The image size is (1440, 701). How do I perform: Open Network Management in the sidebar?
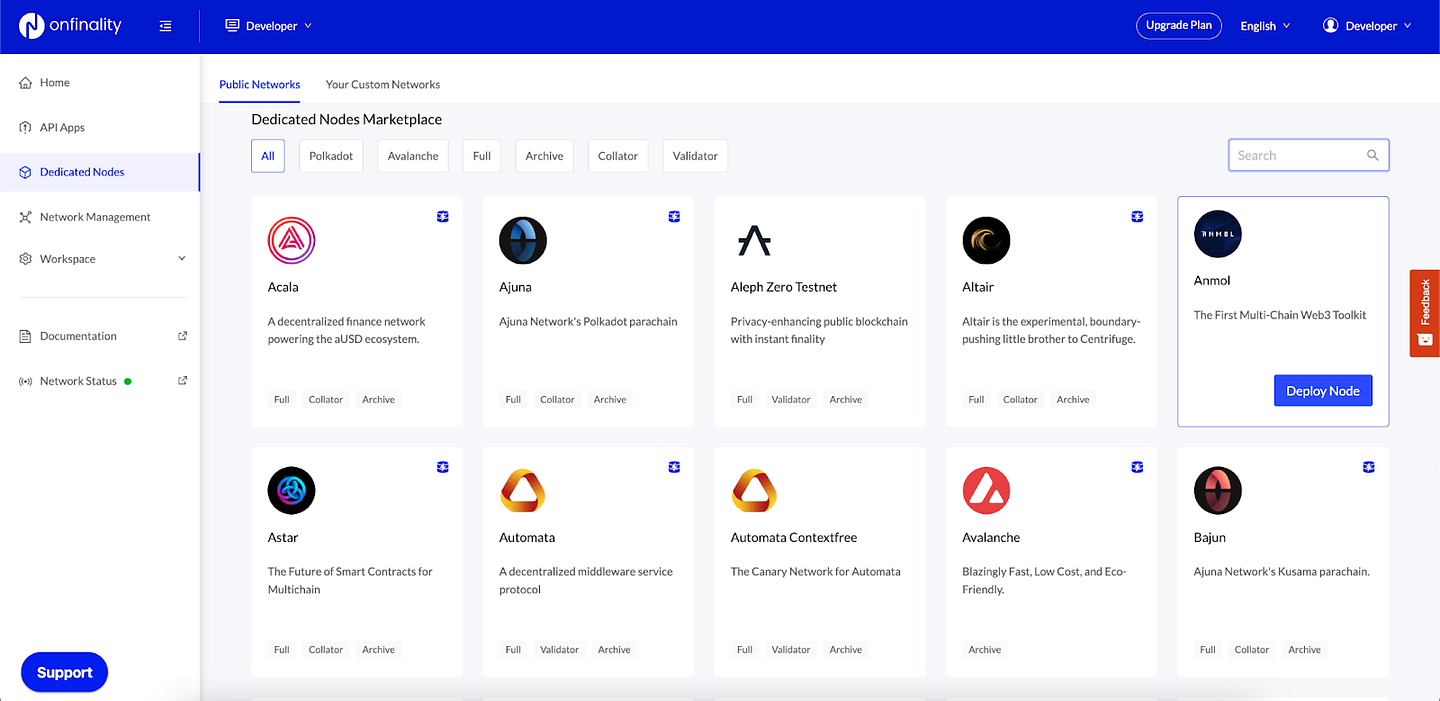pyautogui.click(x=95, y=217)
